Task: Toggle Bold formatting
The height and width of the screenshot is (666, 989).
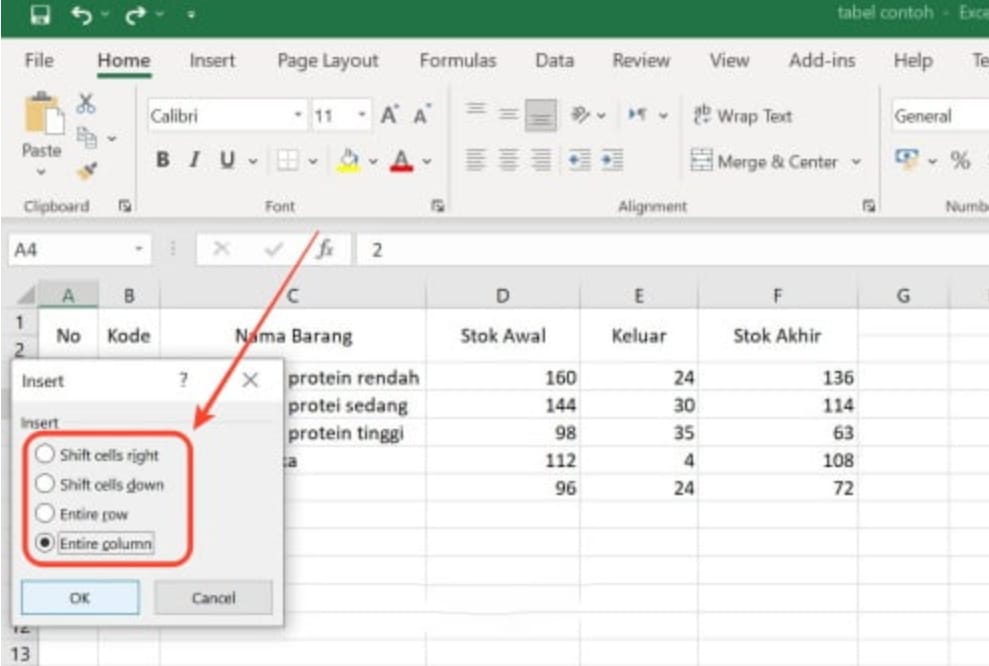Action: coord(162,160)
